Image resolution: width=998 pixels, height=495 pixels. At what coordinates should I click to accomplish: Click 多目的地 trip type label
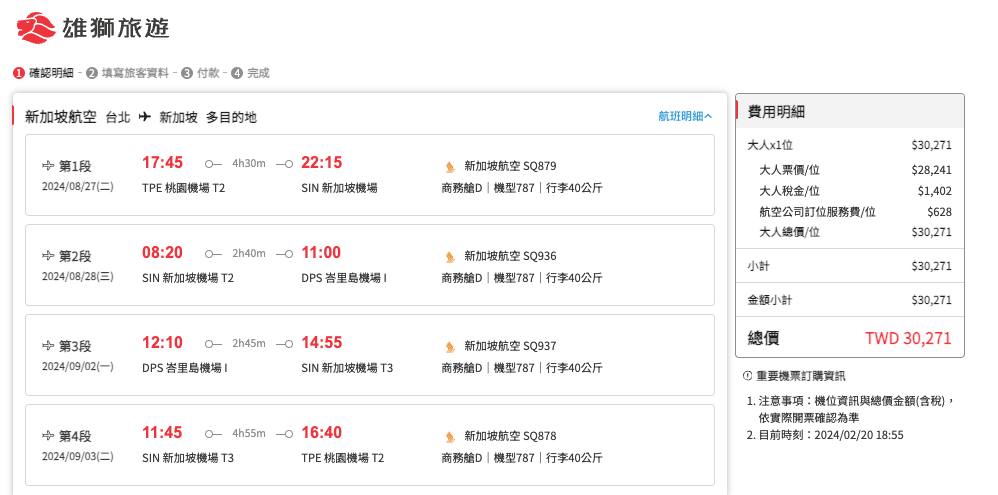click(231, 117)
